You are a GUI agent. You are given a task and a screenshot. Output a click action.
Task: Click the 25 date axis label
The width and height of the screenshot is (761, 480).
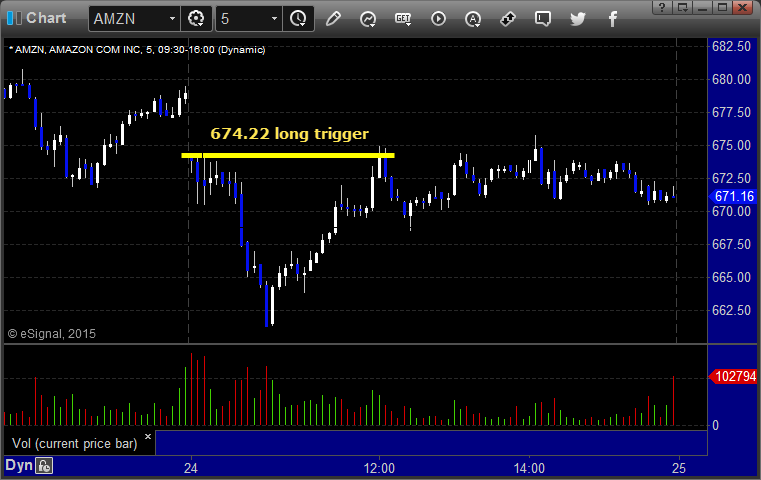pyautogui.click(x=679, y=468)
